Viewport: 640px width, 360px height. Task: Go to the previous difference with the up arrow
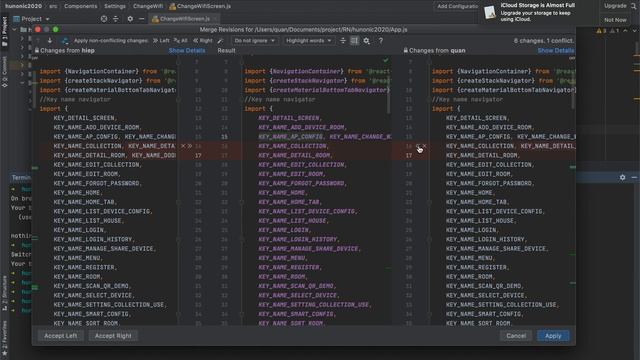point(38,40)
